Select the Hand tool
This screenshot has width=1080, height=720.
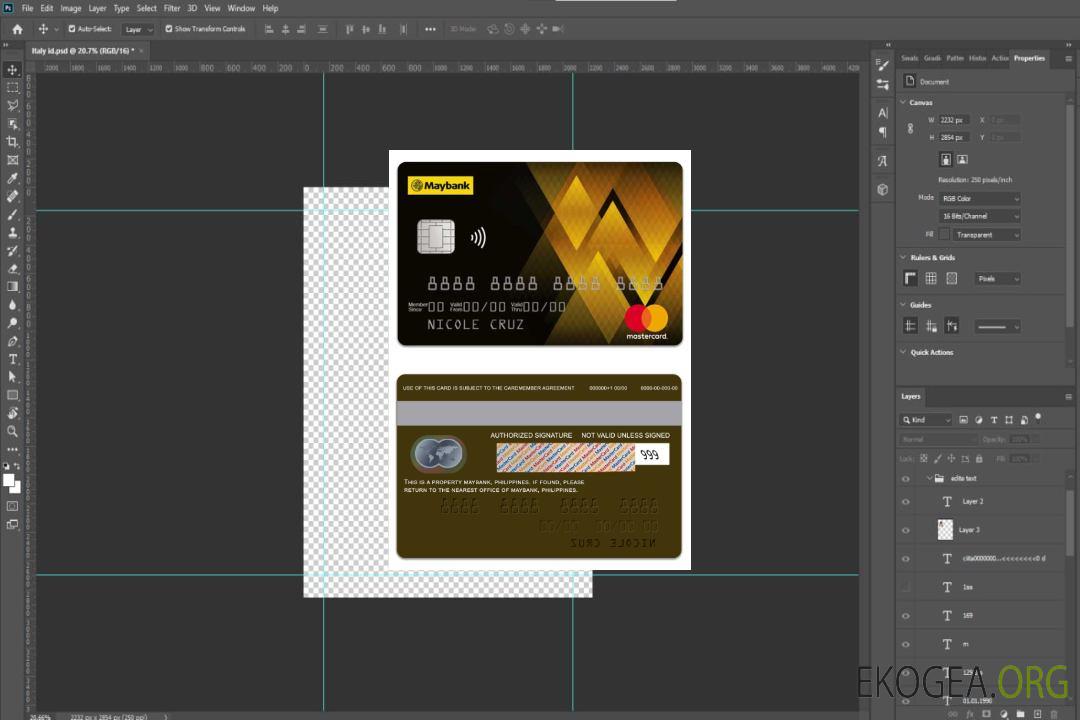click(12, 413)
